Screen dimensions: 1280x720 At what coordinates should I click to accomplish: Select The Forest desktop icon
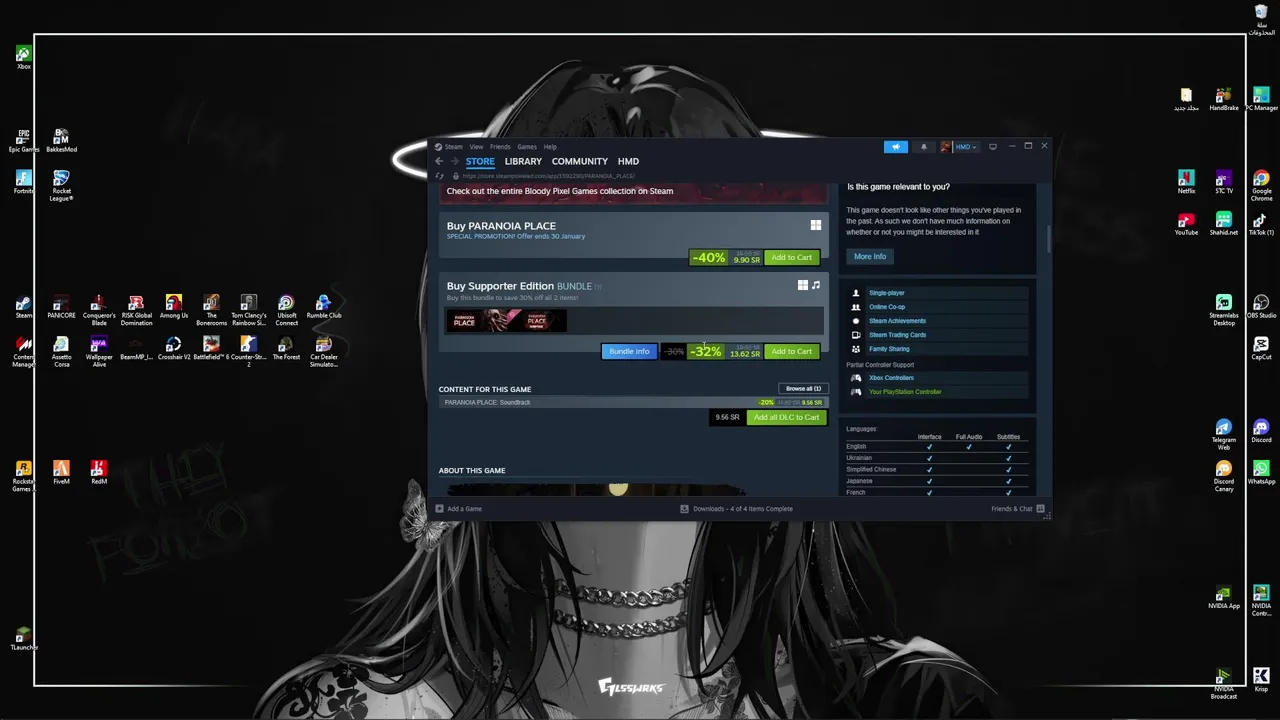click(286, 349)
